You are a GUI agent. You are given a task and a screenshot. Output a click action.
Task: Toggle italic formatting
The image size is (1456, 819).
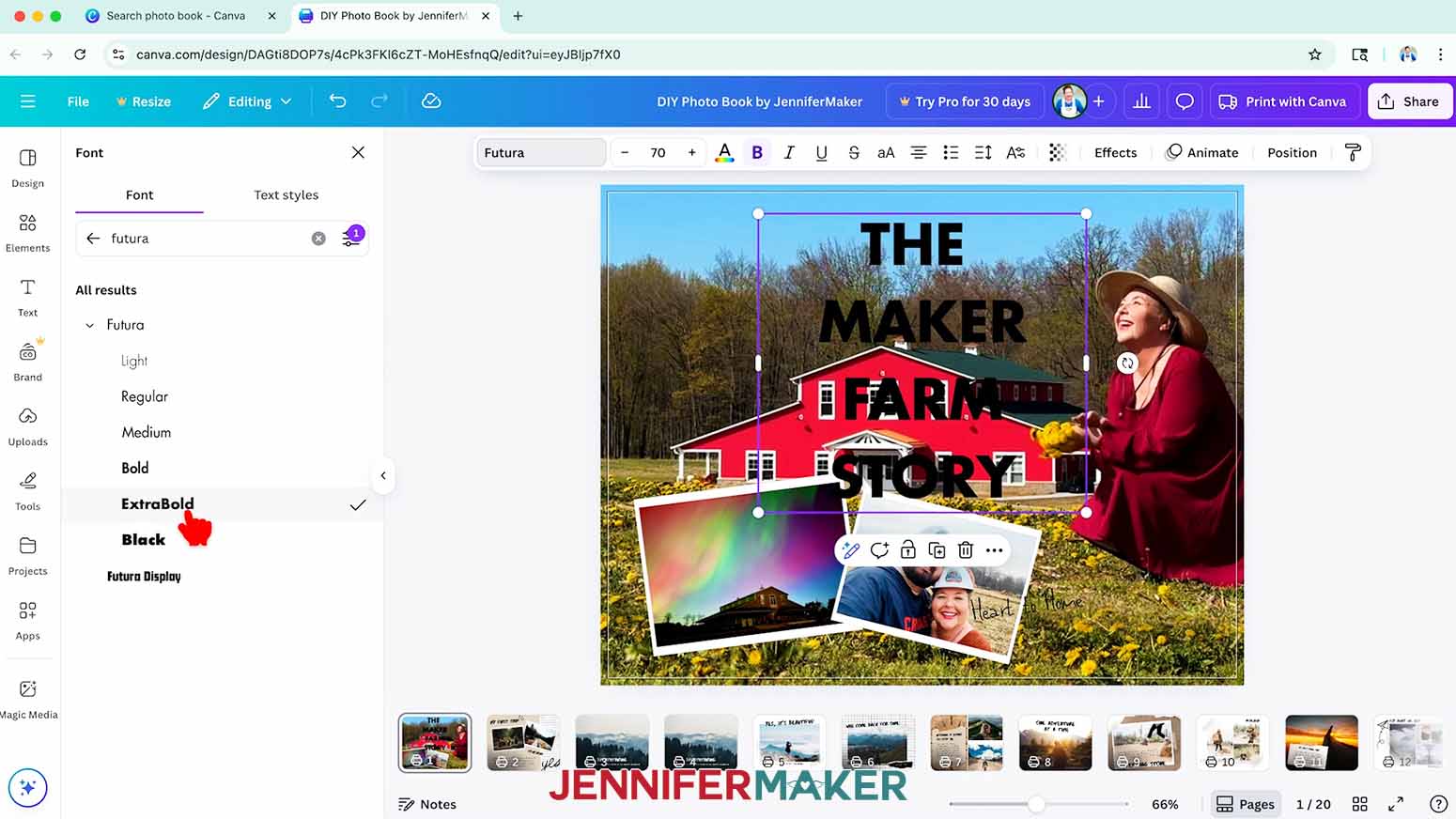tap(789, 153)
